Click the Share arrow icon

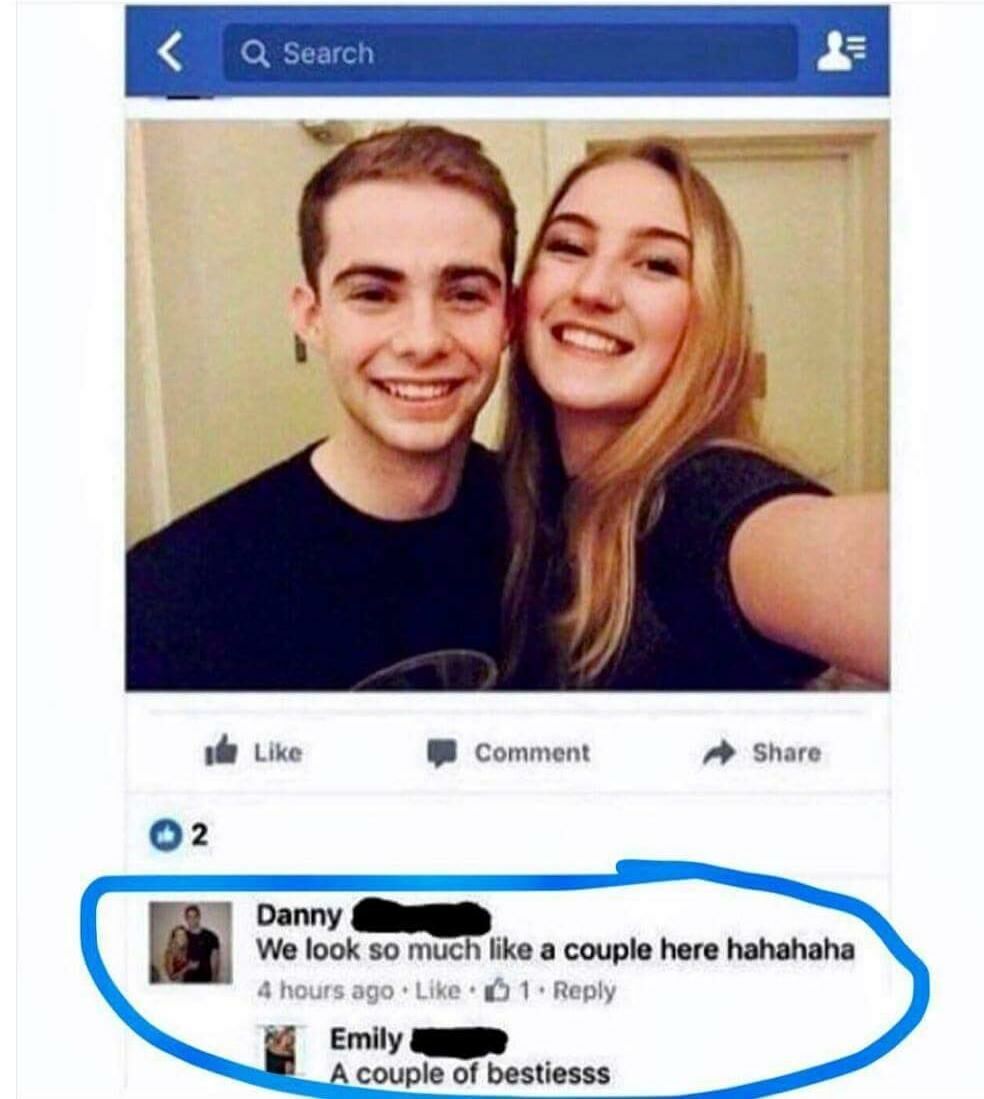pyautogui.click(x=719, y=753)
